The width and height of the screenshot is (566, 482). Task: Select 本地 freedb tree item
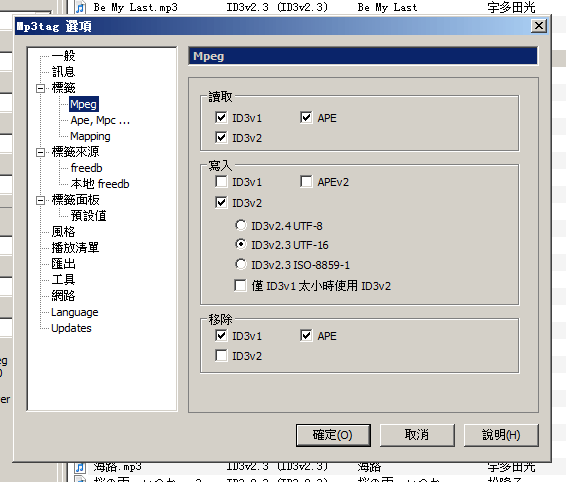pos(100,184)
